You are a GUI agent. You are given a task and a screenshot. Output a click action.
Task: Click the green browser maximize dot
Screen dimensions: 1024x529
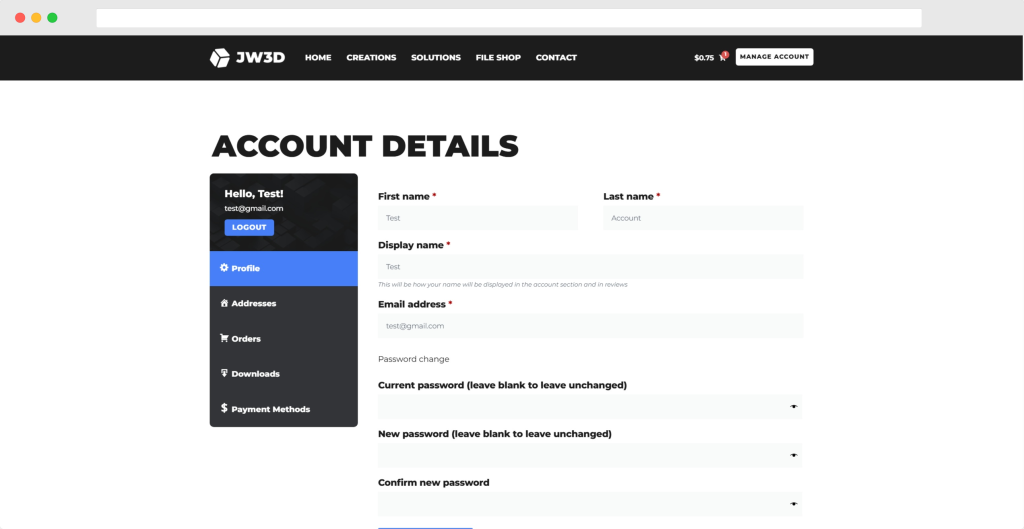(x=52, y=18)
